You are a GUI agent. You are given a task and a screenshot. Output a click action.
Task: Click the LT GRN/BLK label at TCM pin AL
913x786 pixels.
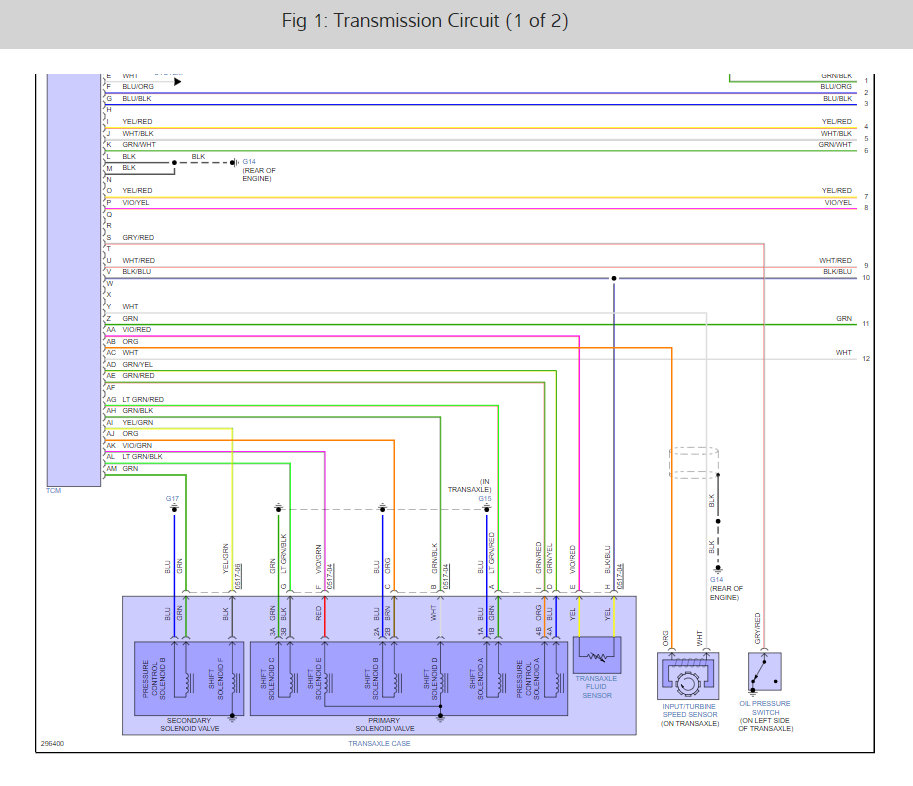point(143,456)
